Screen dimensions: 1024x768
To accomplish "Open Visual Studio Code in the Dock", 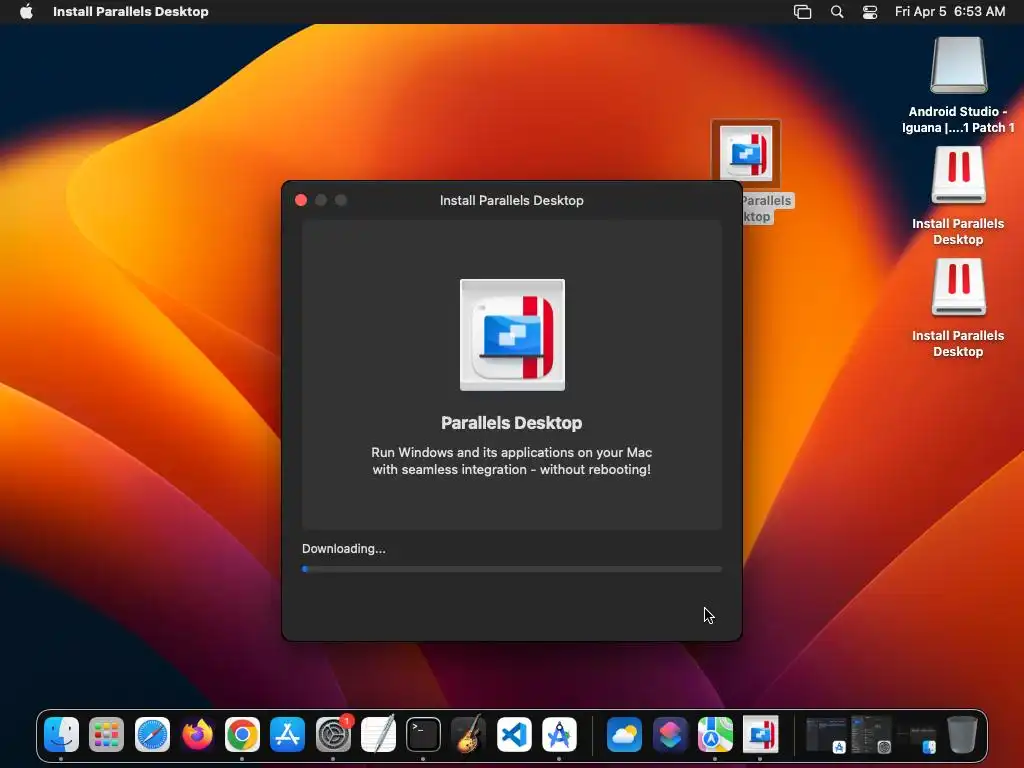I will click(514, 735).
